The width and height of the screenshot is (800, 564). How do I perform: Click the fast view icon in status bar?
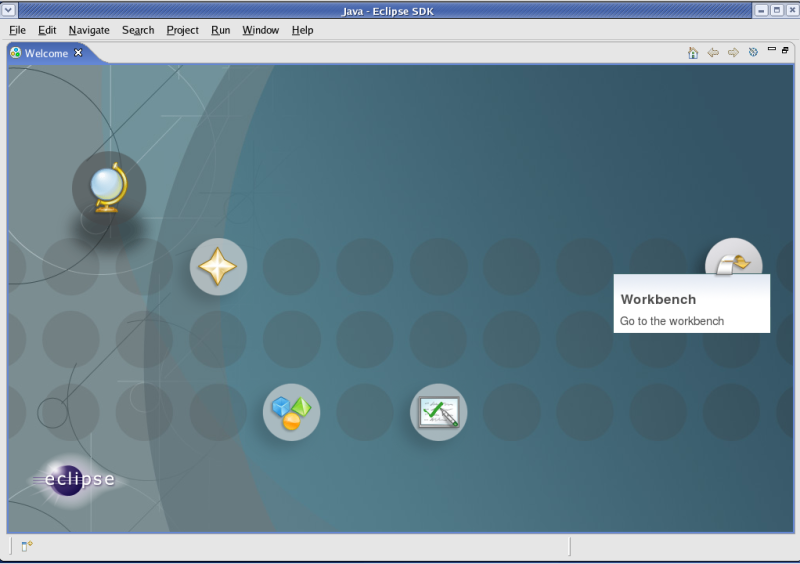click(x=27, y=546)
